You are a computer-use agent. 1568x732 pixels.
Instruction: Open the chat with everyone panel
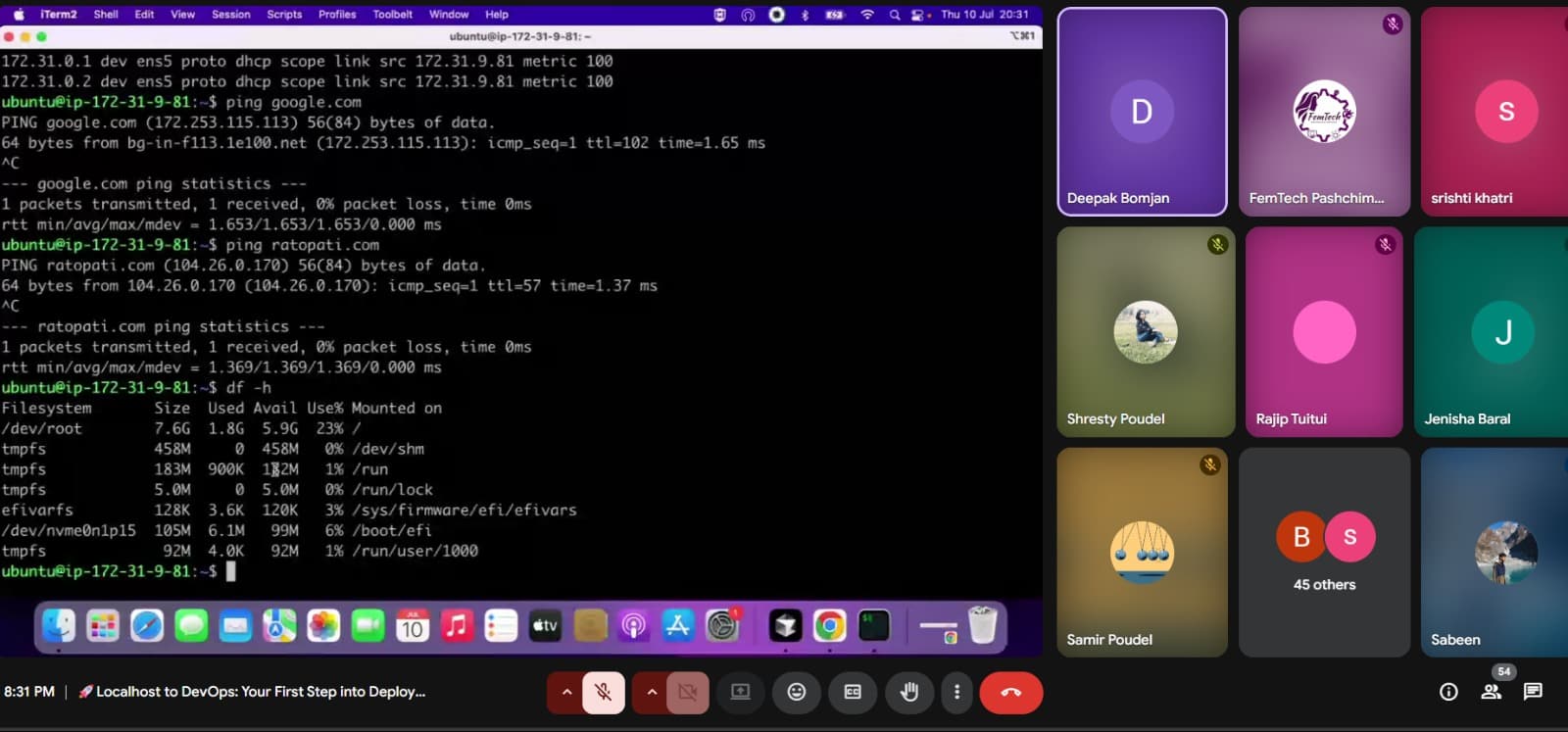click(1533, 692)
